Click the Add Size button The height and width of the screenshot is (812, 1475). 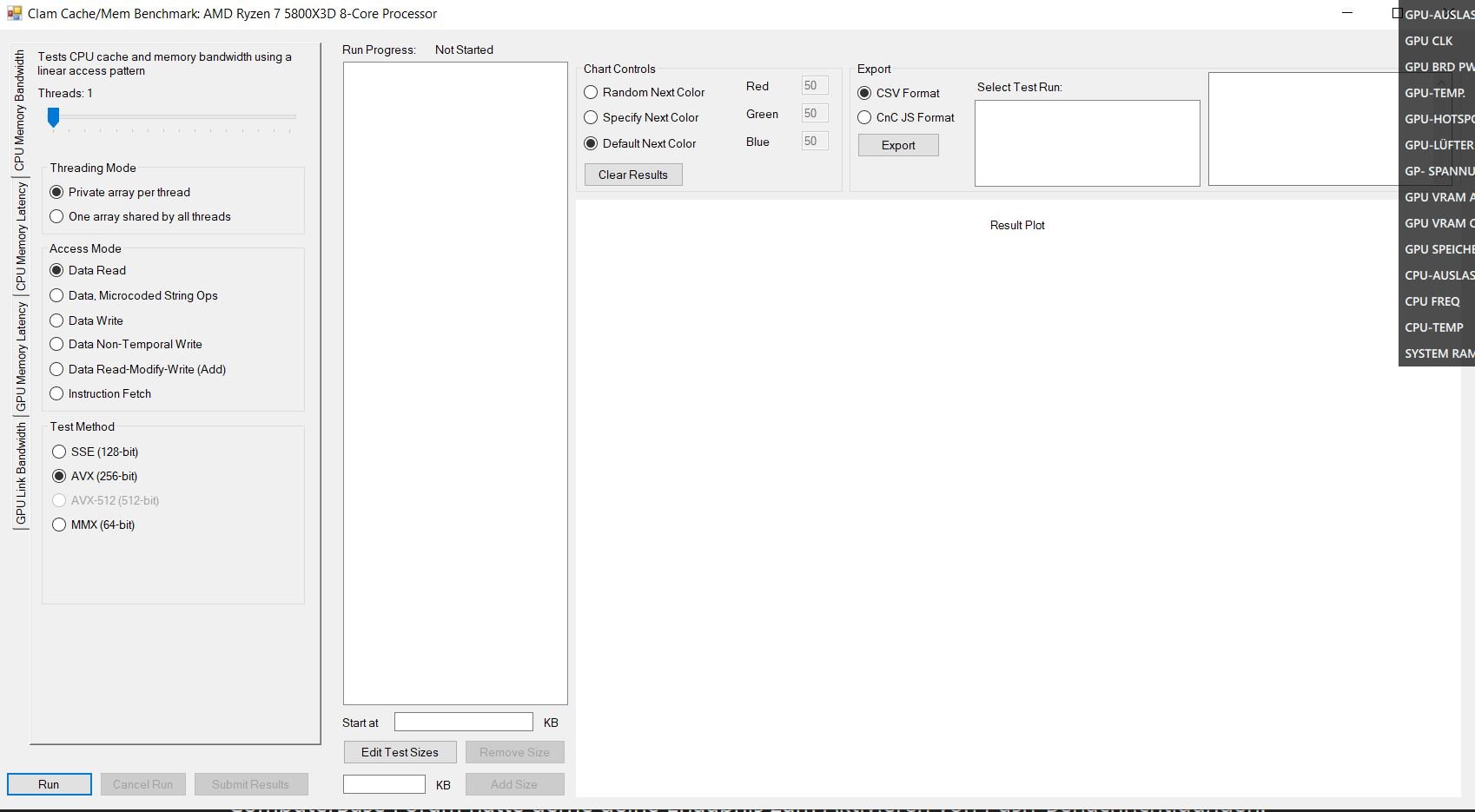tap(515, 784)
